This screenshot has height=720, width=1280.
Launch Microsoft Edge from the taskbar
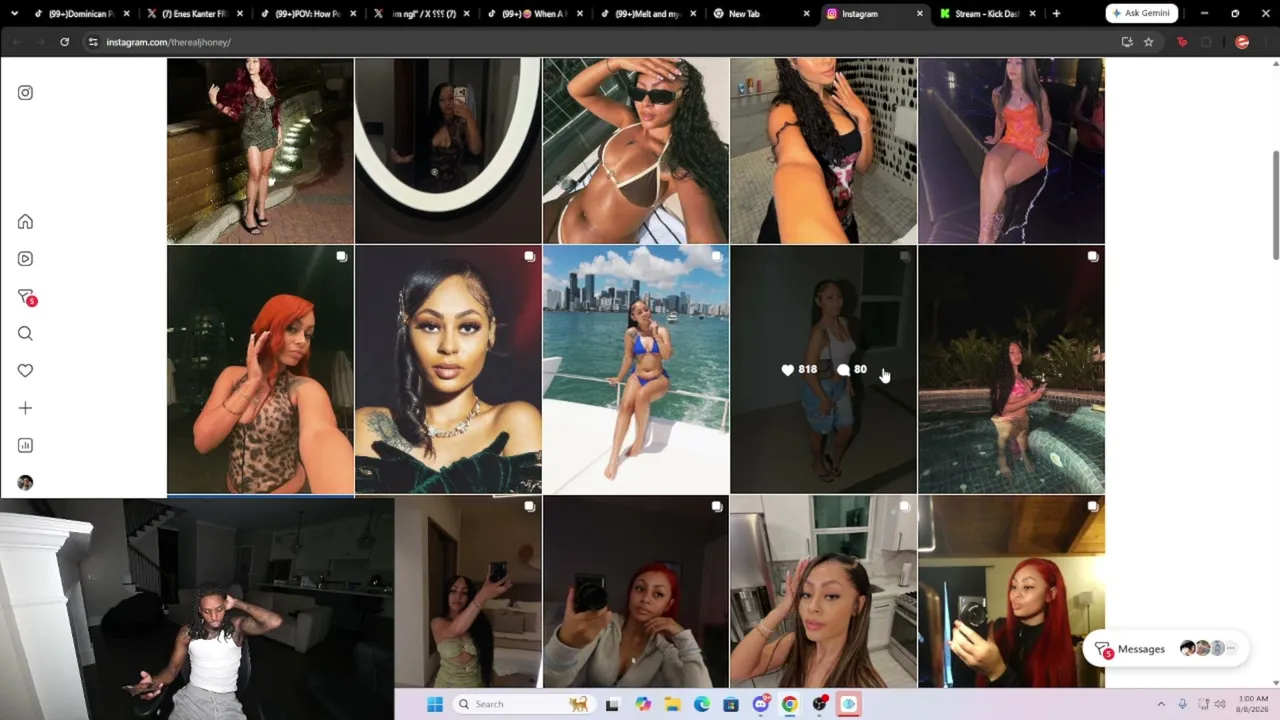(702, 704)
